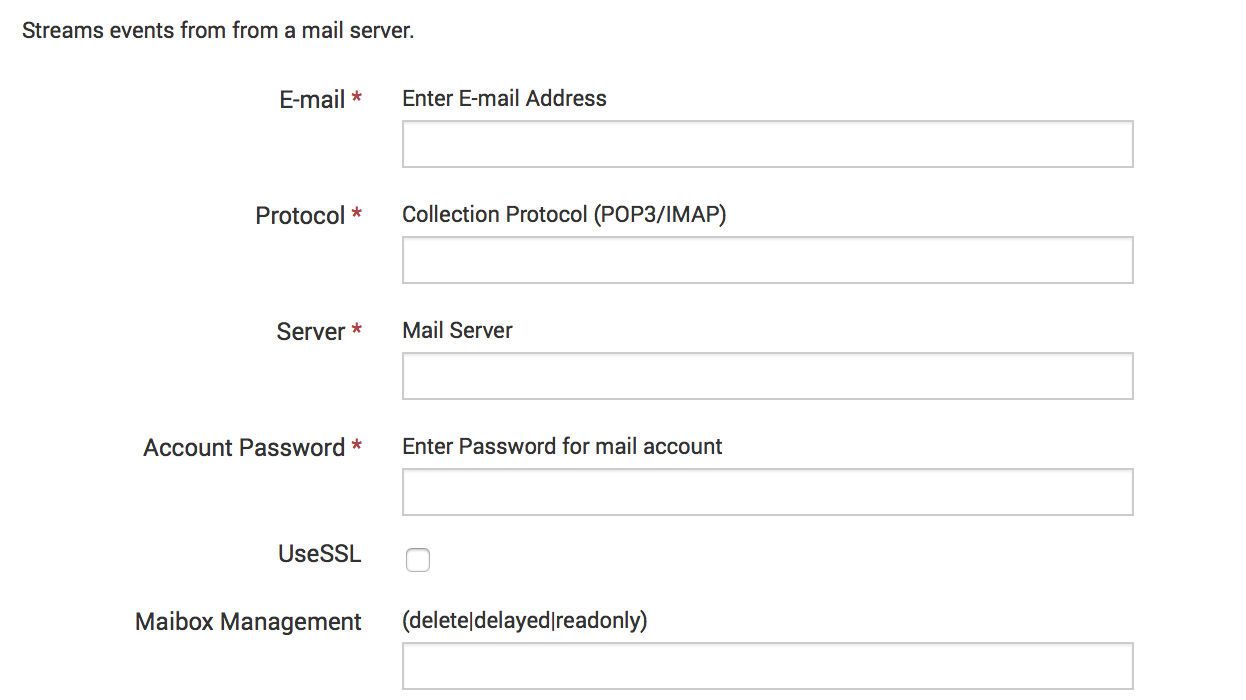Click the UseSSL label text
This screenshot has width=1246, height=700.
coord(319,554)
